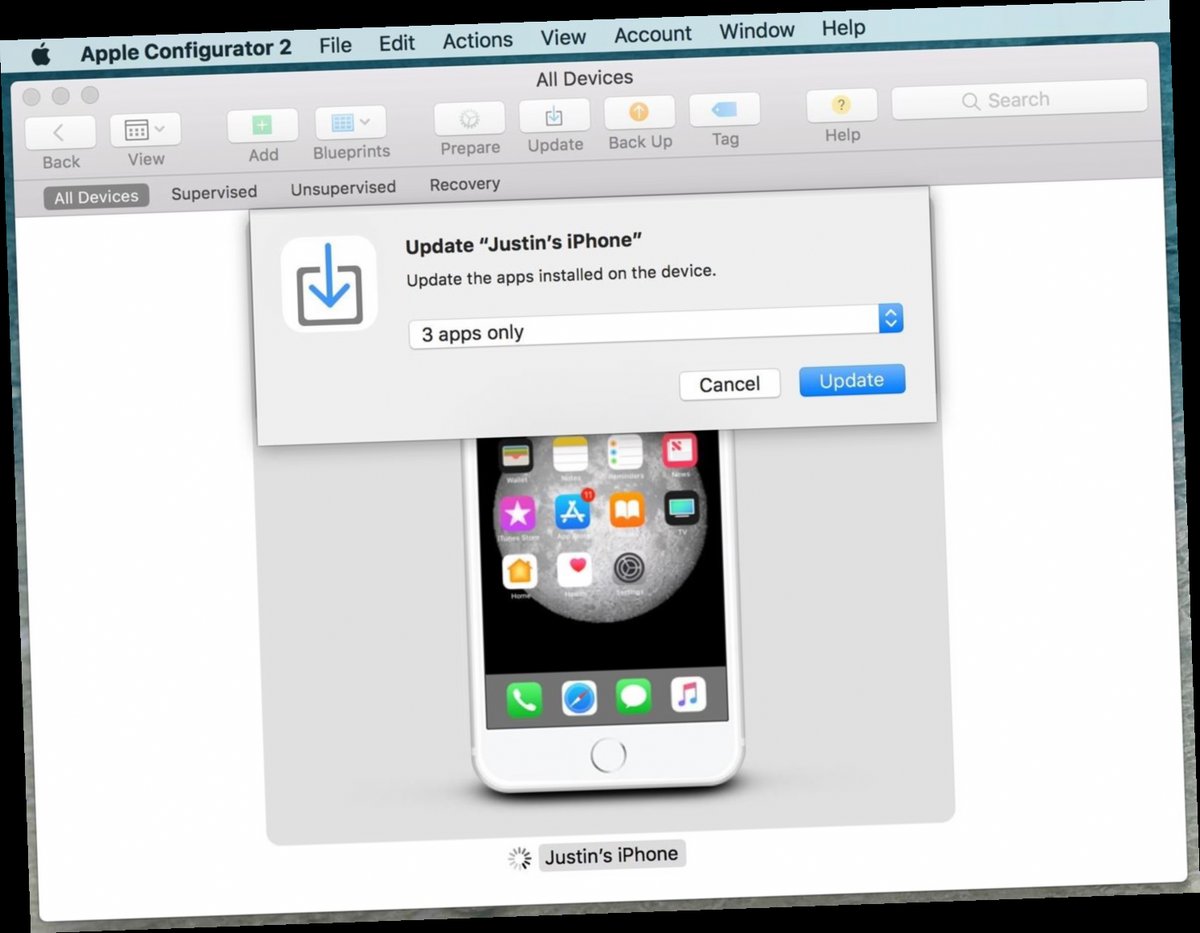Click the iTunes Store star icon on the iPhone
The width and height of the screenshot is (1200, 933).
pos(517,515)
